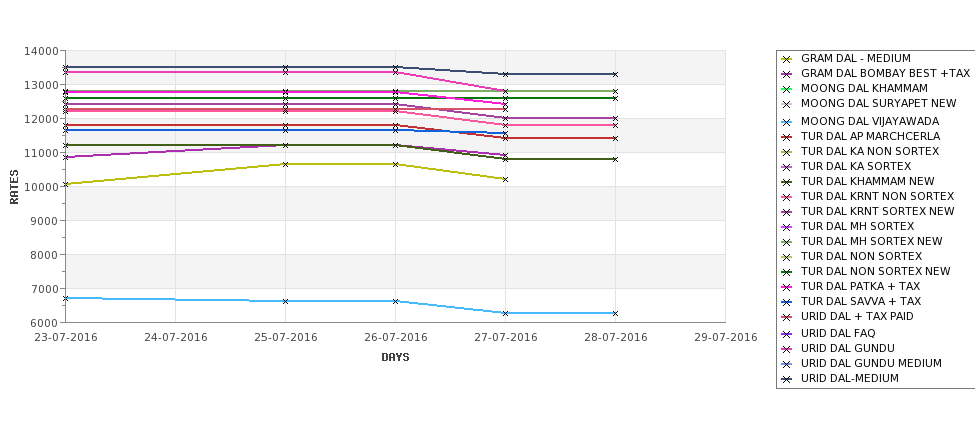Click the 14000 rate axis label
This screenshot has width=975, height=429.
pyautogui.click(x=41, y=51)
